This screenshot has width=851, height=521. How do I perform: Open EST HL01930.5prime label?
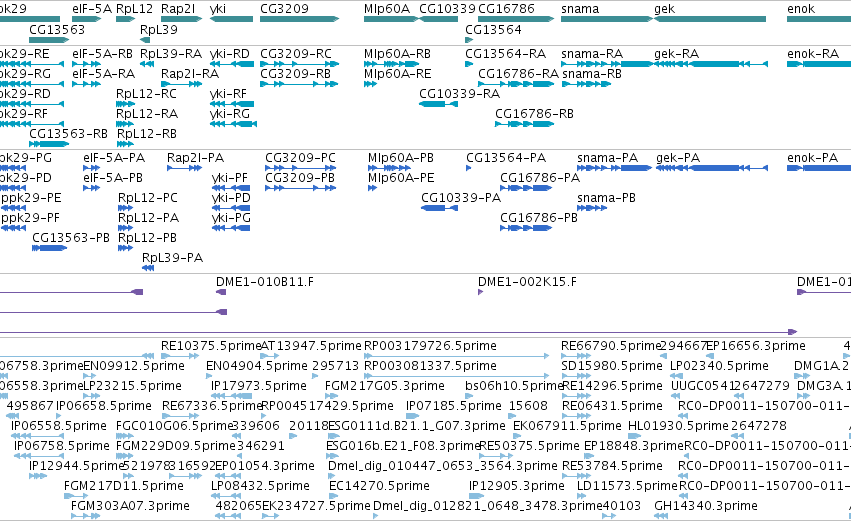678,426
